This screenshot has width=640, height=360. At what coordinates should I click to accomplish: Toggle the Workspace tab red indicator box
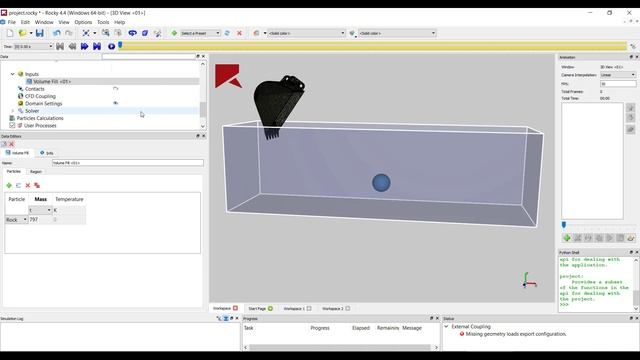pyautogui.click(x=235, y=308)
